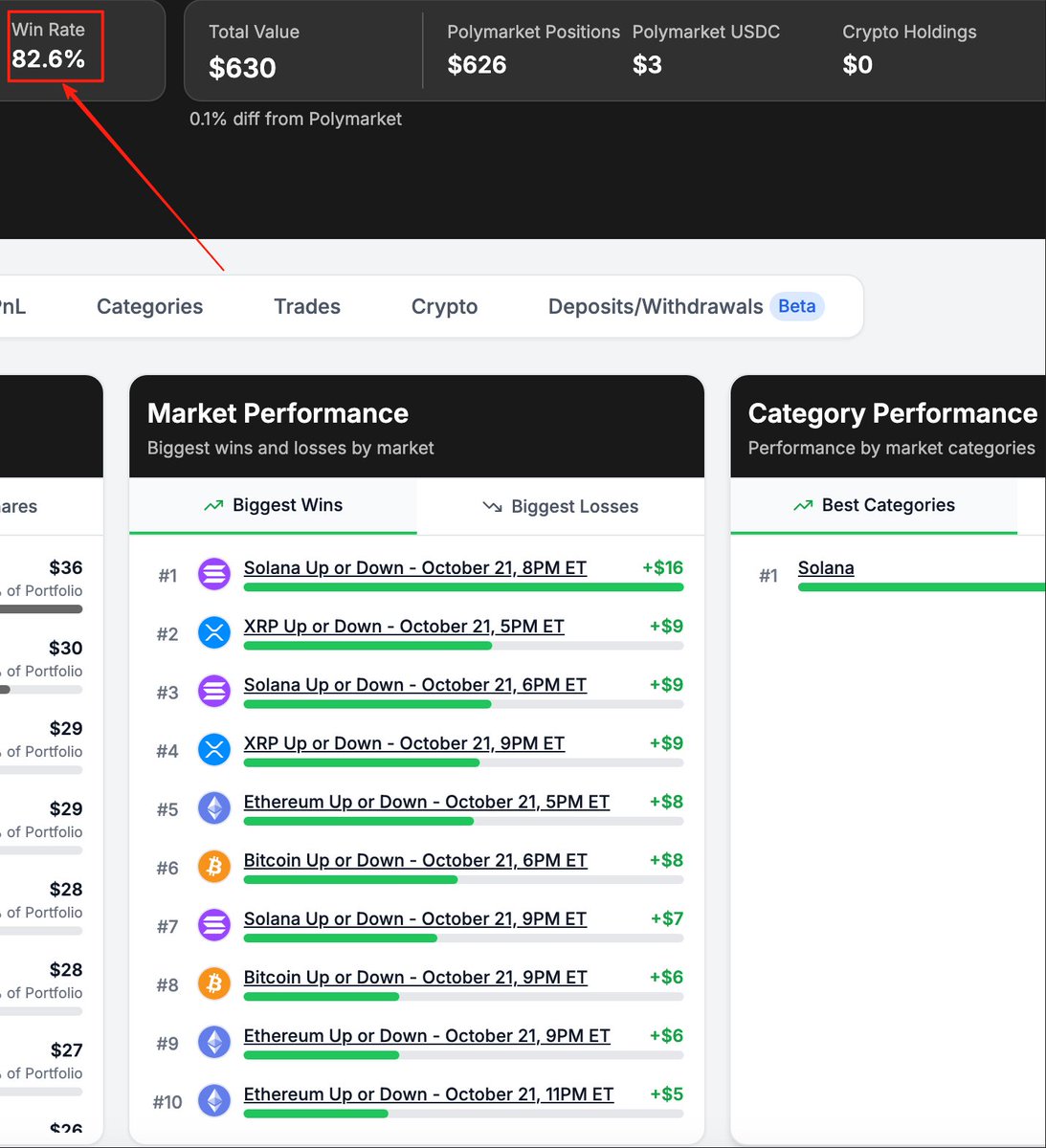1046x1148 pixels.
Task: Switch to the Crypto tab
Action: click(444, 306)
